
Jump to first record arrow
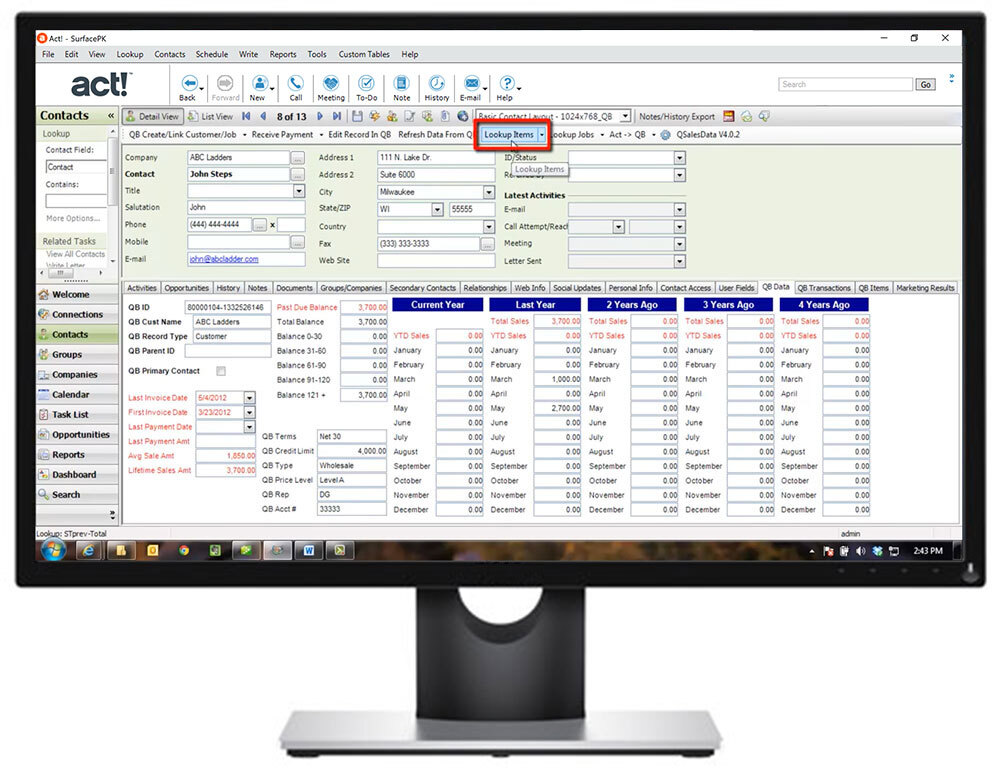click(x=246, y=116)
